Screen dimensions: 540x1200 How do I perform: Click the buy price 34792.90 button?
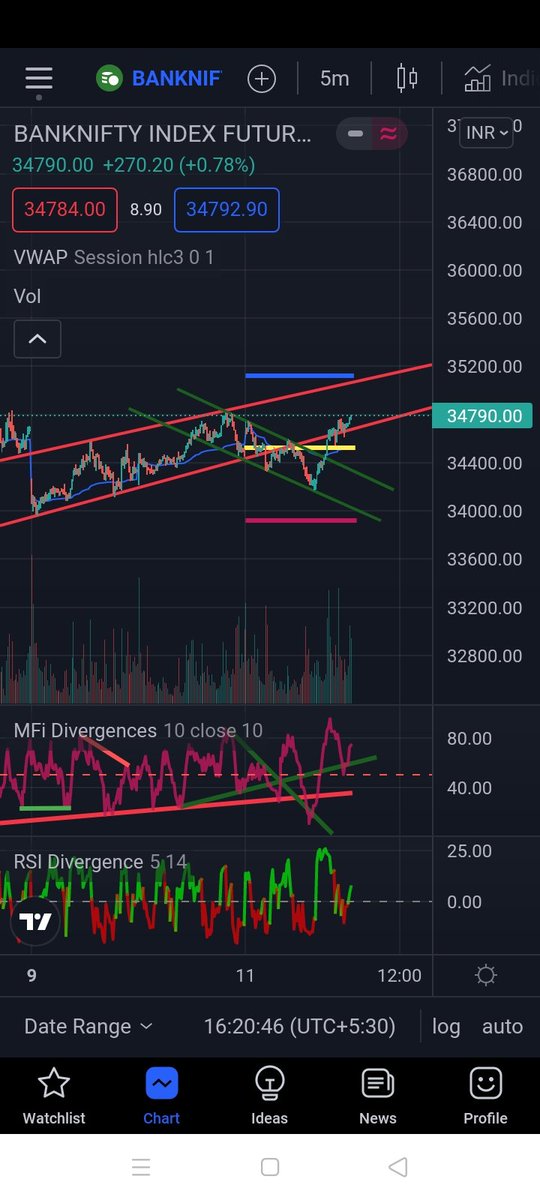coord(227,210)
